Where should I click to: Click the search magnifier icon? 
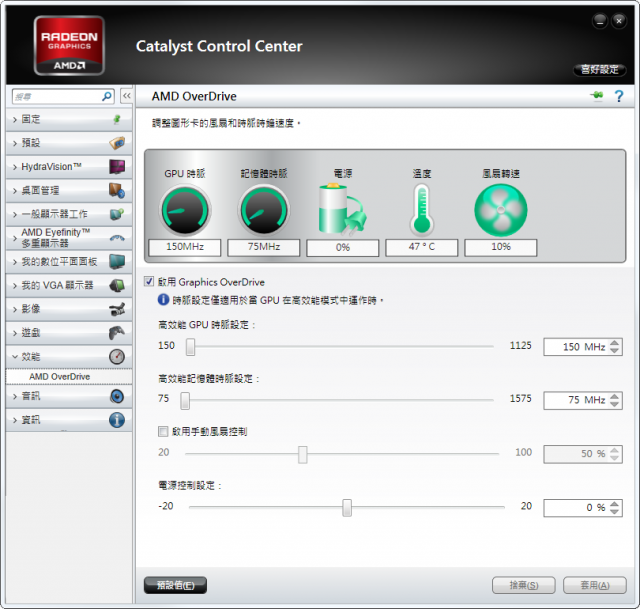point(107,96)
